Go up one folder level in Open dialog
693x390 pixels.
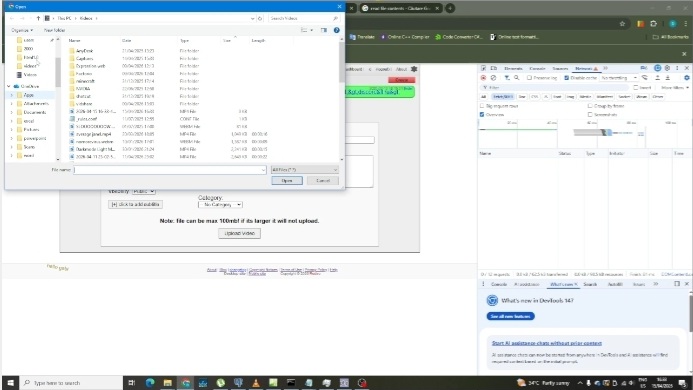pos(38,18)
